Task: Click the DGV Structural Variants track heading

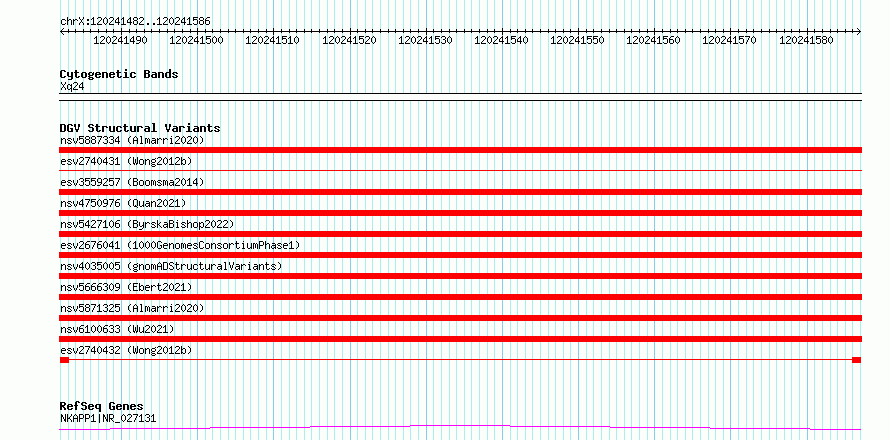Action: (x=140, y=128)
